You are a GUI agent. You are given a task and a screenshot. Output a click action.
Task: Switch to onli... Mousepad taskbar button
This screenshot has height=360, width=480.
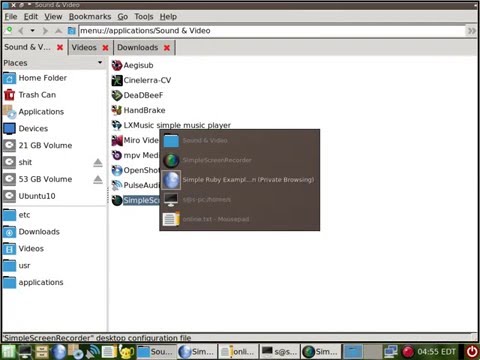point(238,352)
